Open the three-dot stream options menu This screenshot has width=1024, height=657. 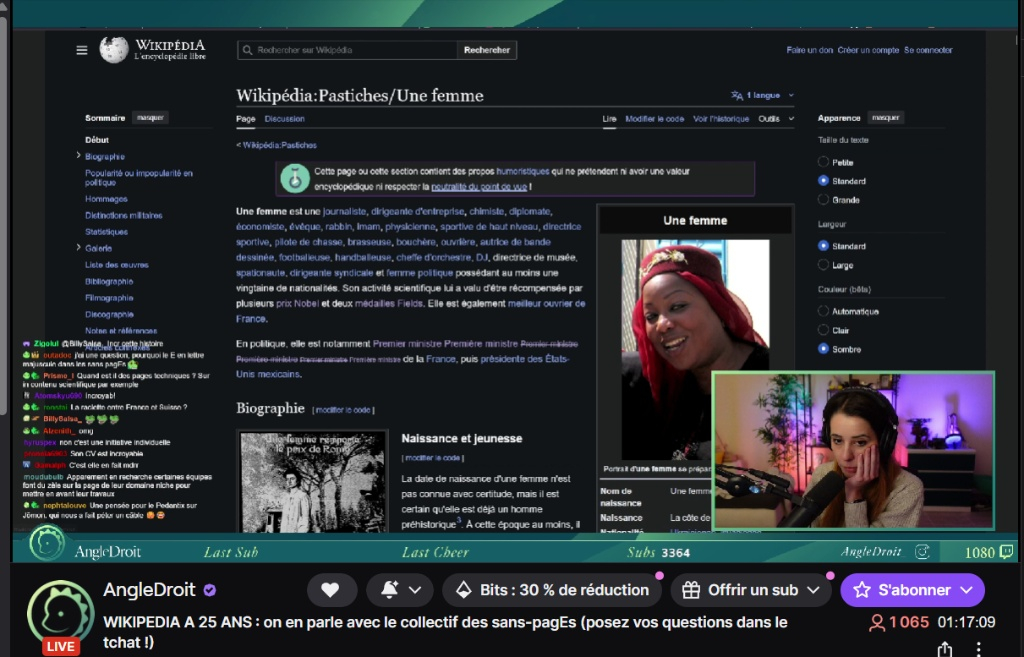tap(979, 649)
